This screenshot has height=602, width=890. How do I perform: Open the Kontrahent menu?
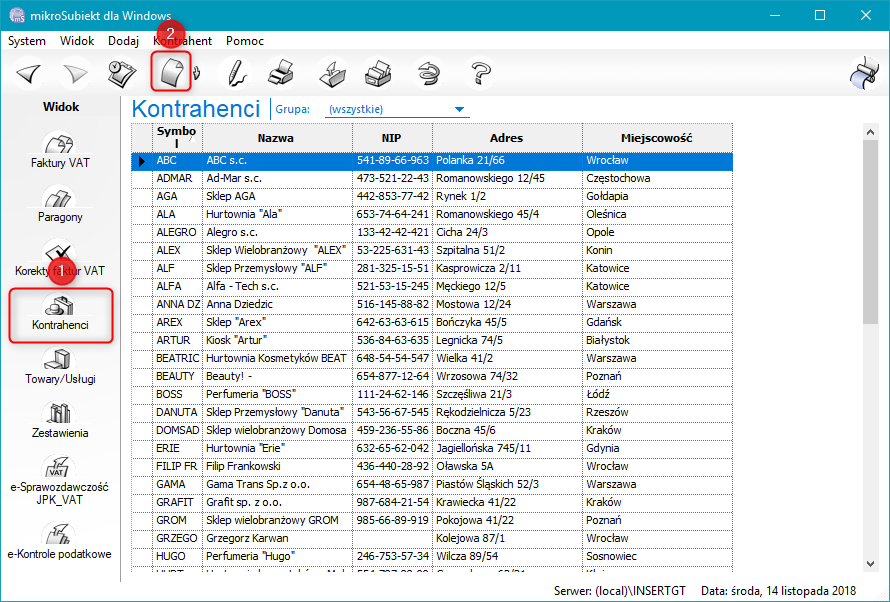pos(183,41)
